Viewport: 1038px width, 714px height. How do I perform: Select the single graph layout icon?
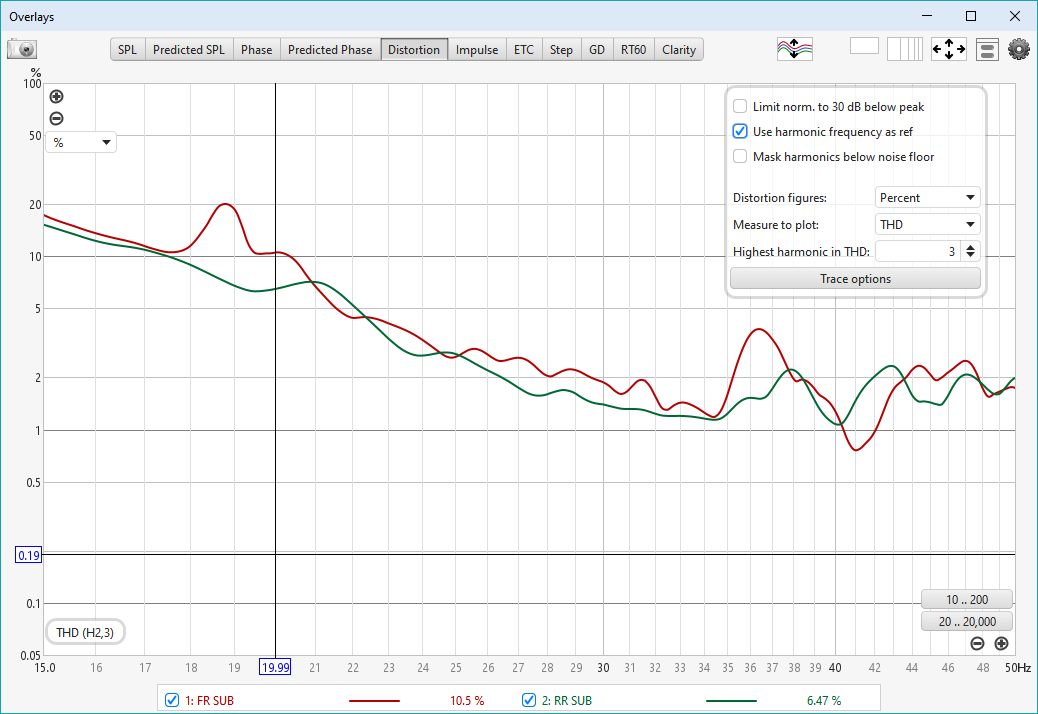(864, 46)
